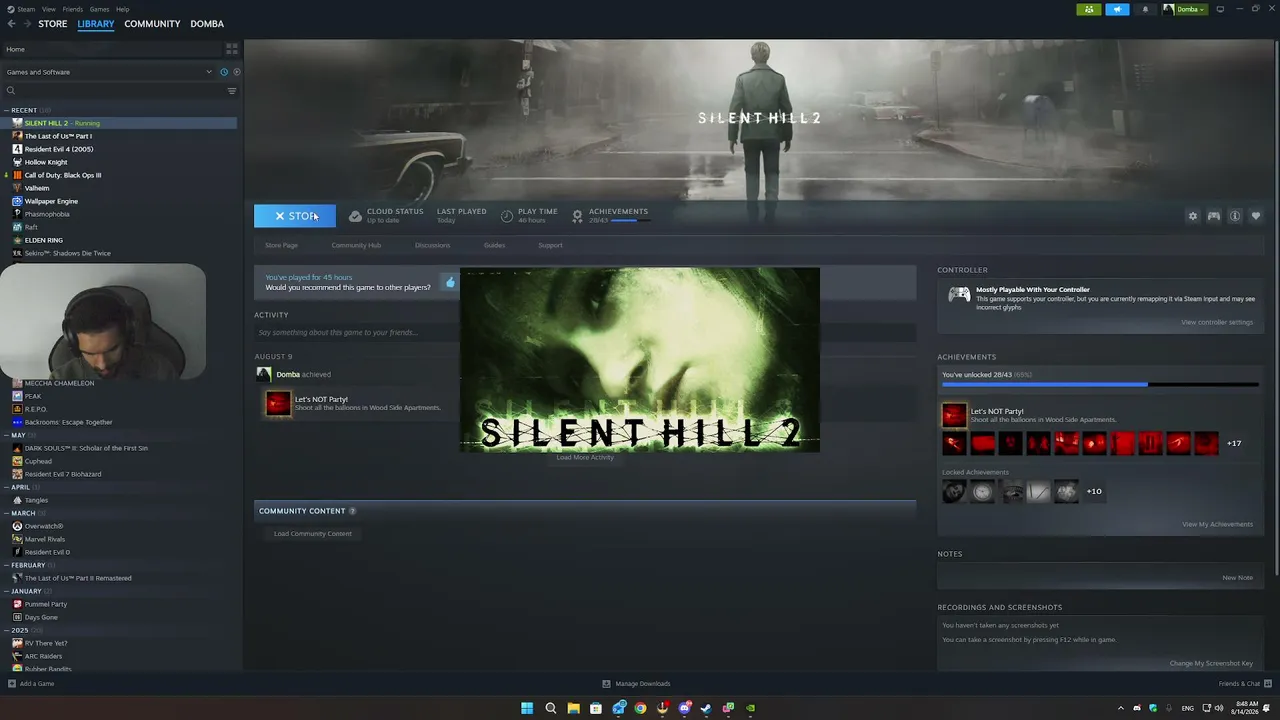Open the Games menu
Image resolution: width=1280 pixels, height=720 pixels.
pyautogui.click(x=99, y=9)
